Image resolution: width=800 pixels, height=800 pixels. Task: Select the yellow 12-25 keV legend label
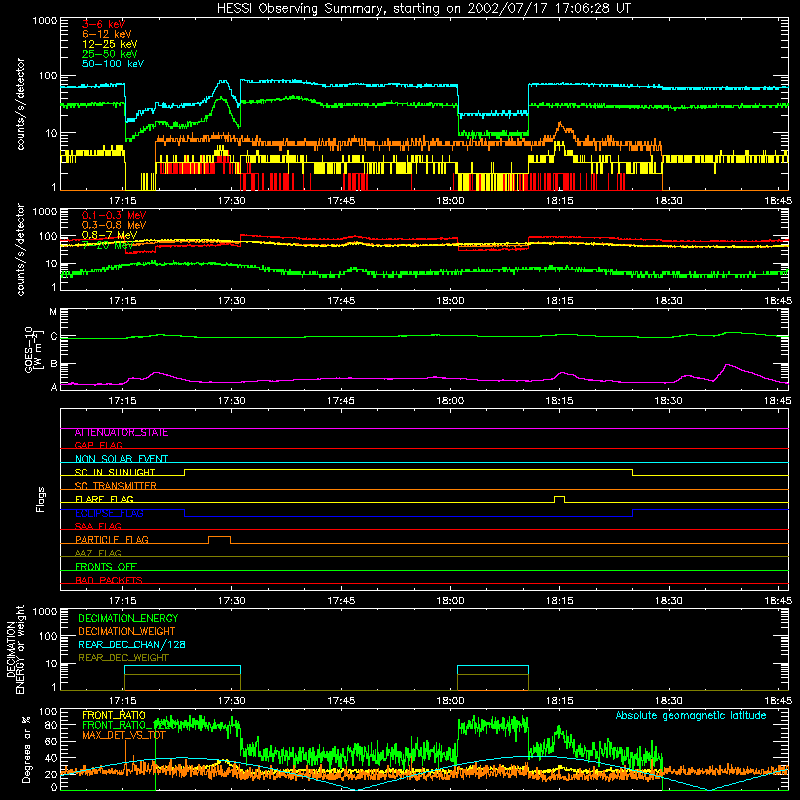point(110,44)
